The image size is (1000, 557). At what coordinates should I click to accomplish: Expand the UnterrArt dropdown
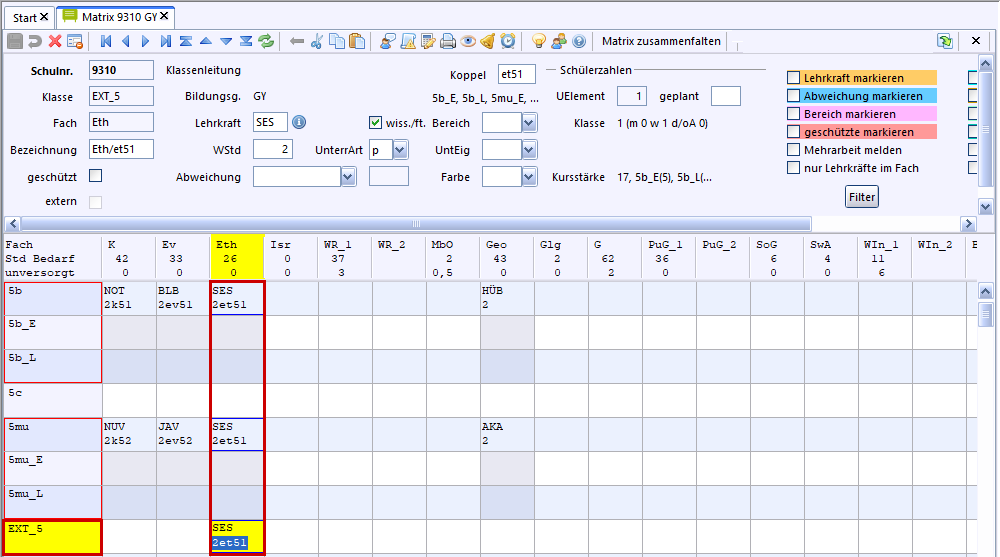(x=400, y=150)
